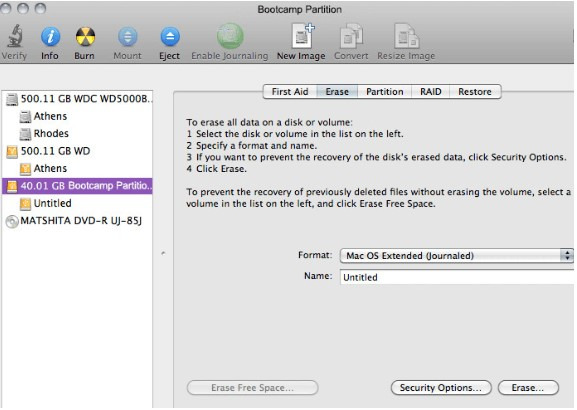The height and width of the screenshot is (410, 577).
Task: Click the window zoom button
Action: coord(40,8)
